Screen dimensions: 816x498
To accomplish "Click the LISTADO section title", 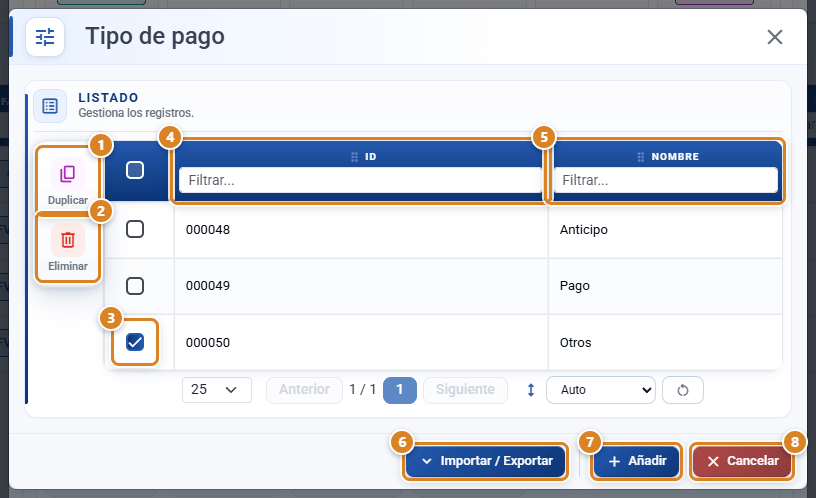I will [x=108, y=98].
